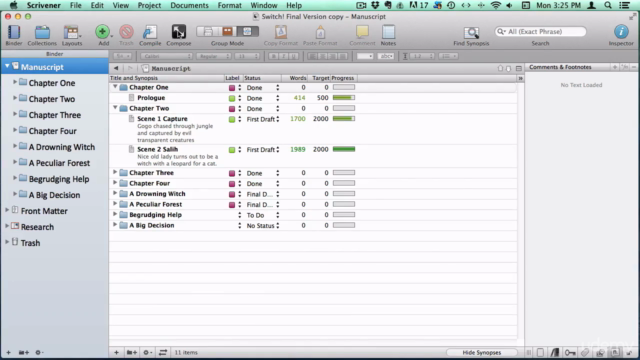
Task: Select Scene 1 Capture row in outliner
Action: coord(313,129)
